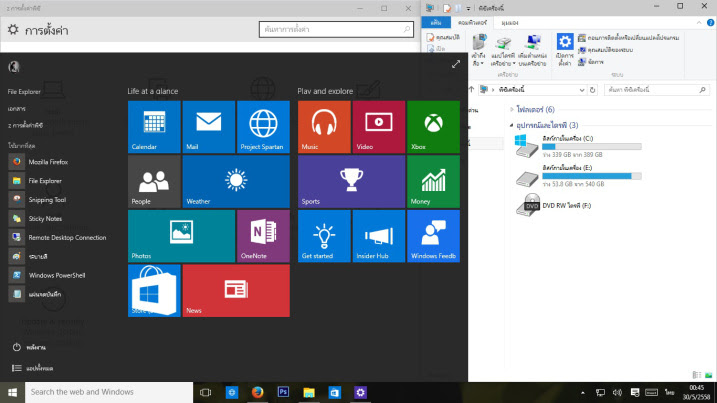
Task: Expand the folders (6) group in Explorer
Action: [x=511, y=109]
